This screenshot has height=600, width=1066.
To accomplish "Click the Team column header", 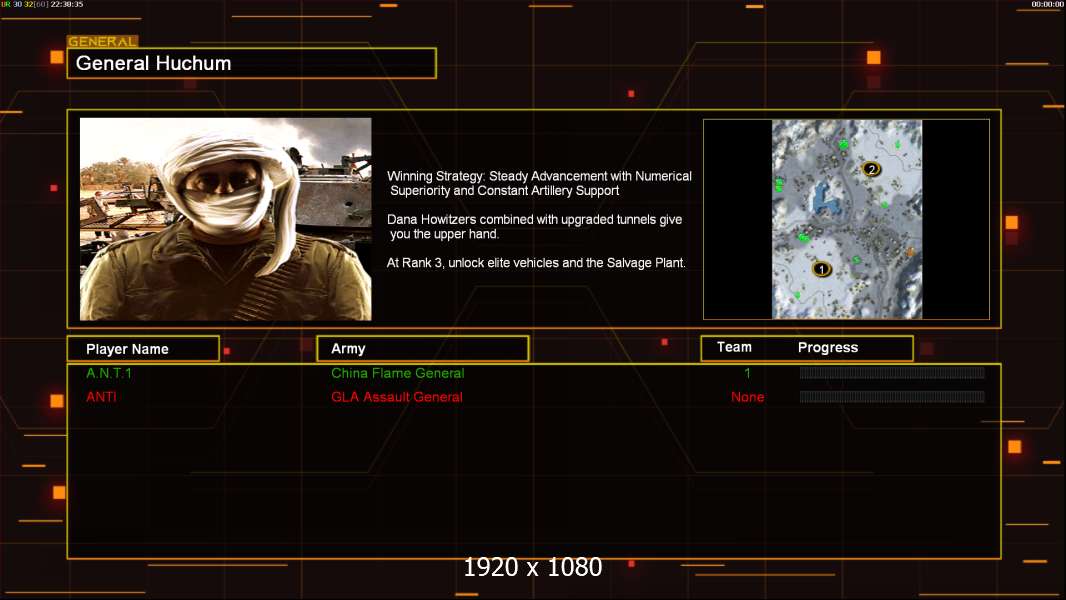I will (734, 347).
